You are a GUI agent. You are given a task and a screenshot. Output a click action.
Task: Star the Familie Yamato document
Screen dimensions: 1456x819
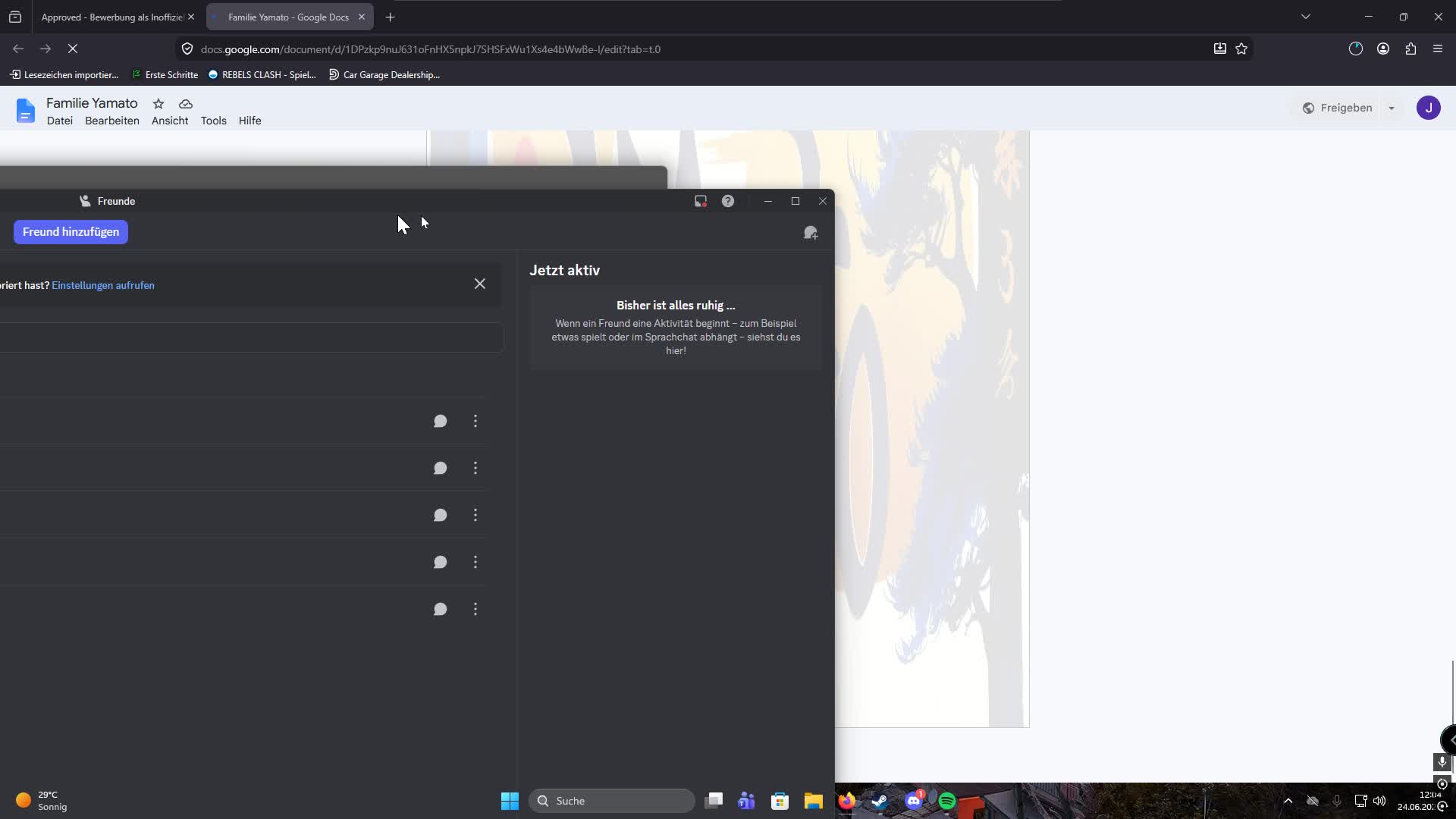click(x=158, y=104)
